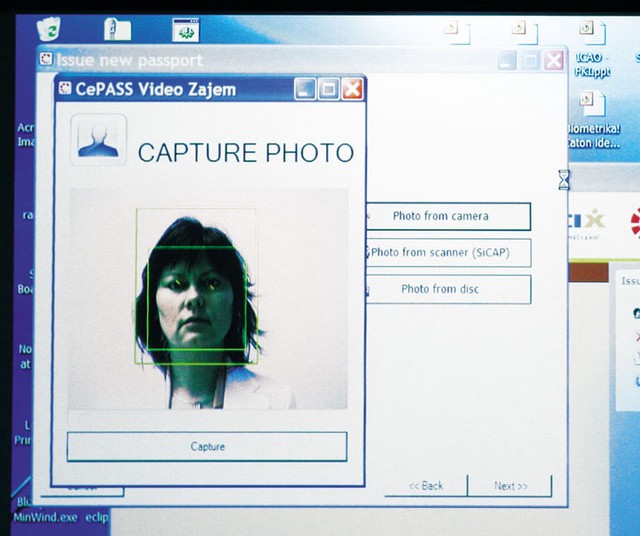Maximize the Issue new passport window
The width and height of the screenshot is (640, 536).
coord(530,61)
